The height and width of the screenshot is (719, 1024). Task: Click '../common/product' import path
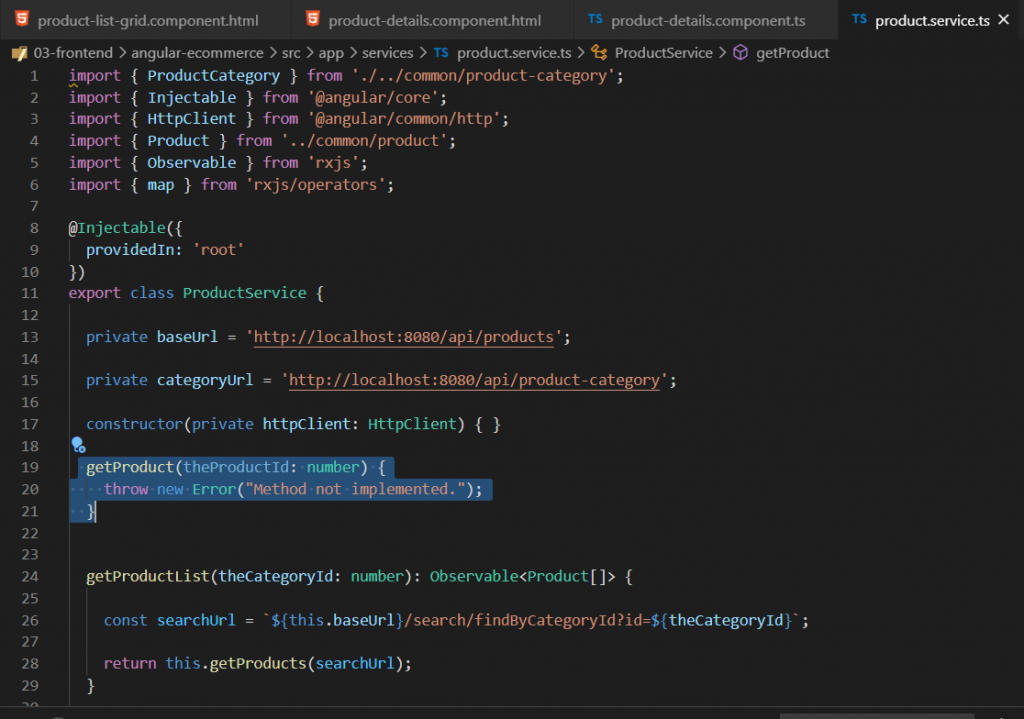point(364,141)
